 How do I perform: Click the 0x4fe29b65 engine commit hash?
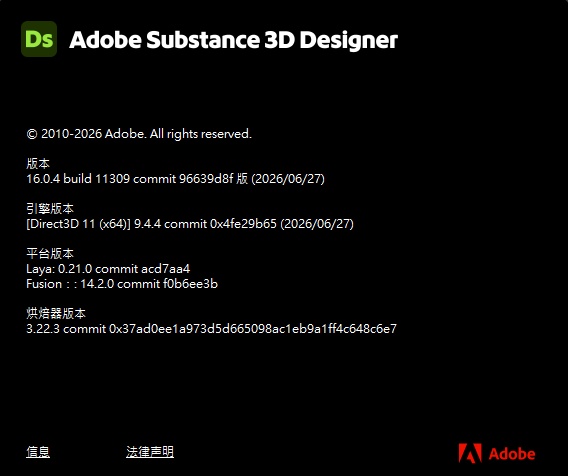(243, 224)
